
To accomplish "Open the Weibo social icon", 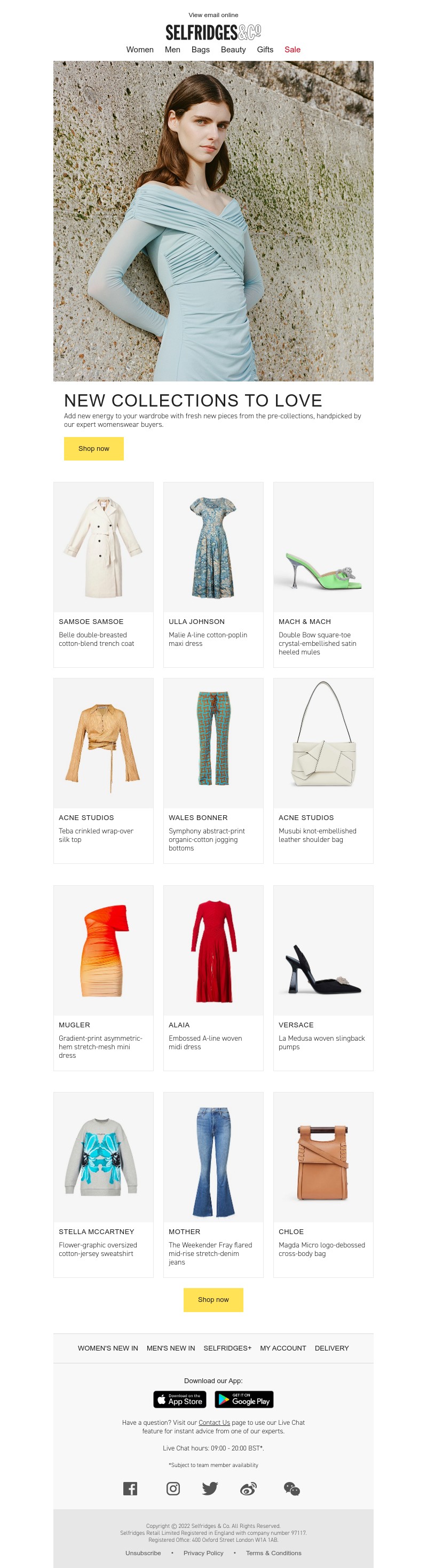I will (249, 1488).
